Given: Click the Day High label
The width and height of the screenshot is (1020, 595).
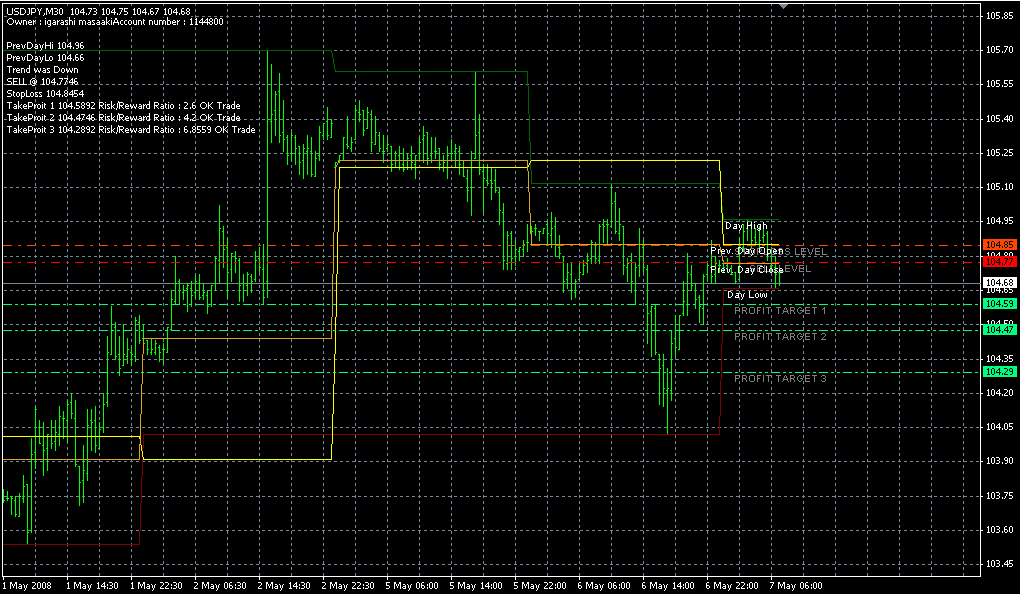Looking at the screenshot, I should coord(746,226).
